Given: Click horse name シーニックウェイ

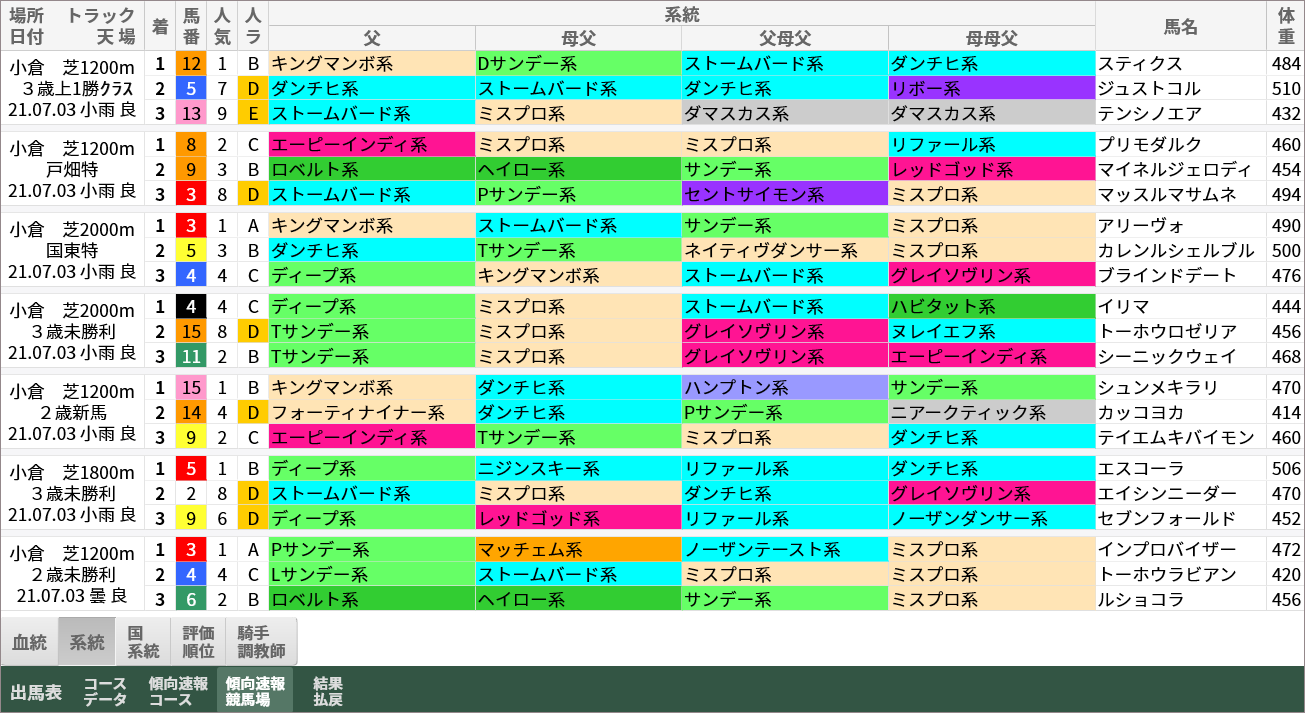Looking at the screenshot, I should [1167, 356].
